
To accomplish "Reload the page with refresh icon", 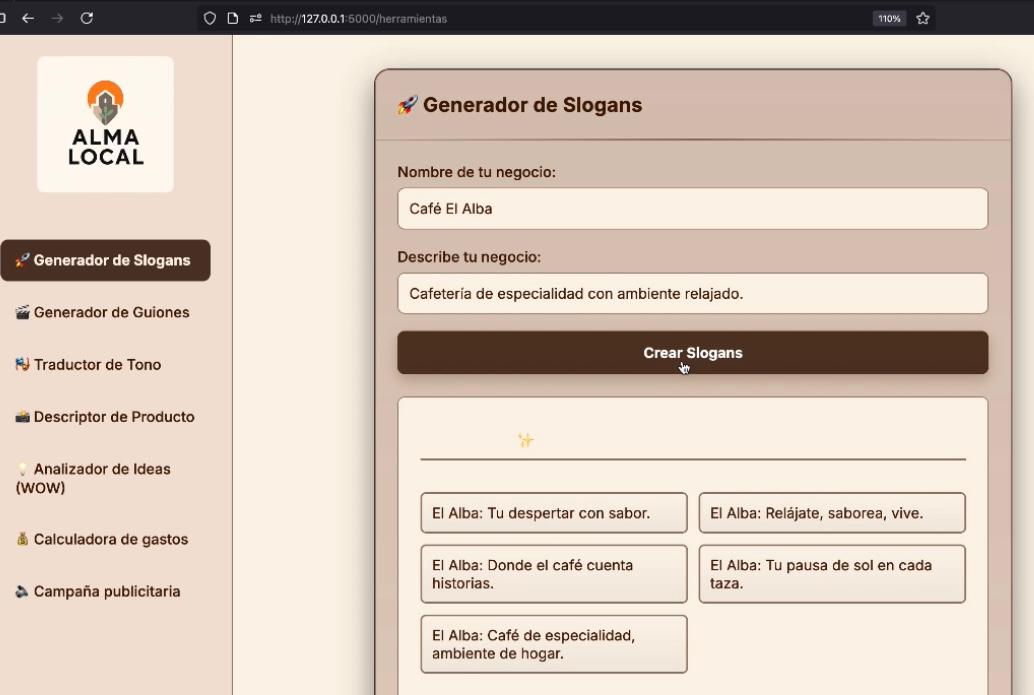I will 86,18.
